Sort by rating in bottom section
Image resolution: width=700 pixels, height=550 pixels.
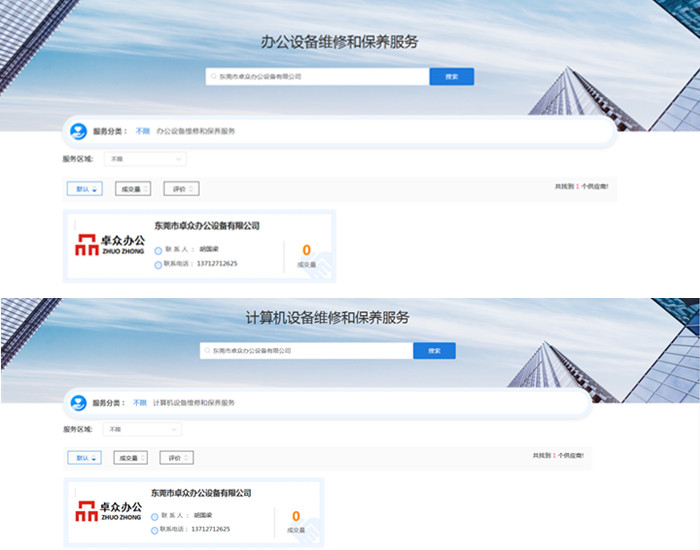[177, 458]
